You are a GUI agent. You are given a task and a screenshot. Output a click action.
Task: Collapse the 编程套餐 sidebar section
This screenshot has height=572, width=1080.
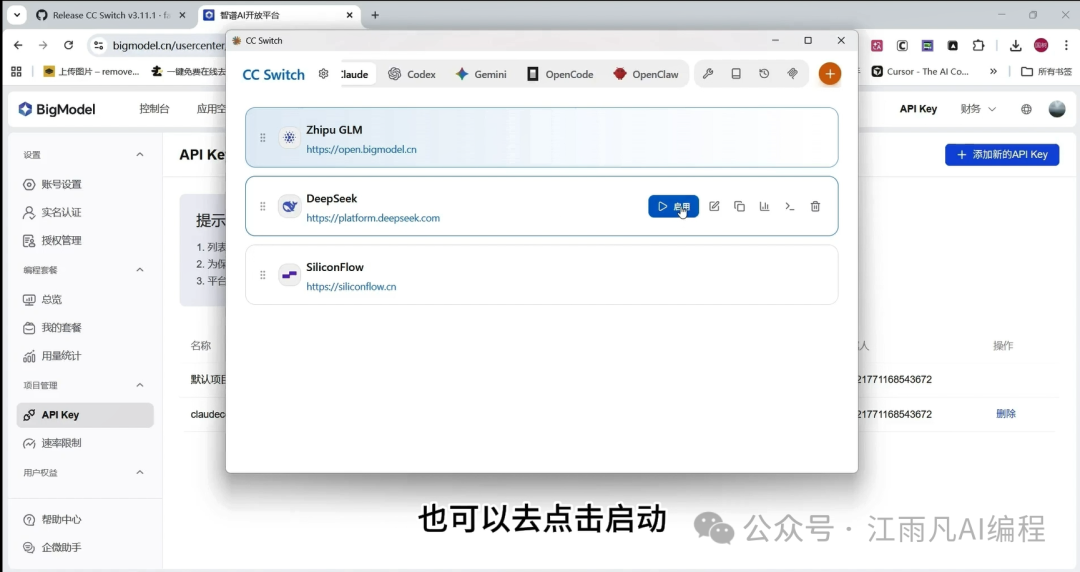pyautogui.click(x=140, y=269)
